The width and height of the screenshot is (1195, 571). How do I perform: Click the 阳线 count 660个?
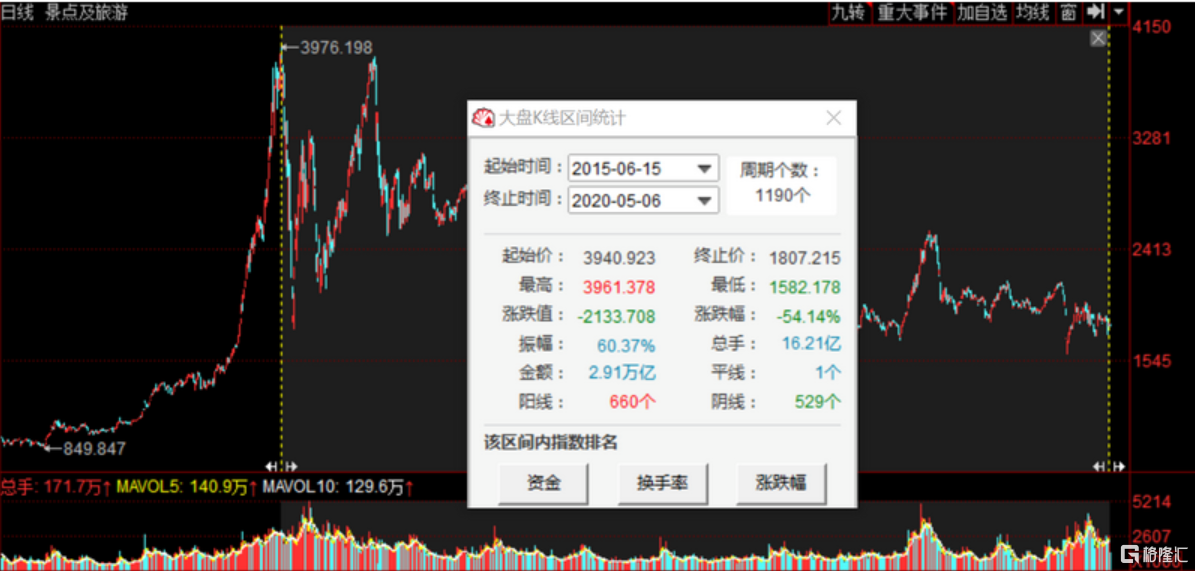click(x=633, y=402)
